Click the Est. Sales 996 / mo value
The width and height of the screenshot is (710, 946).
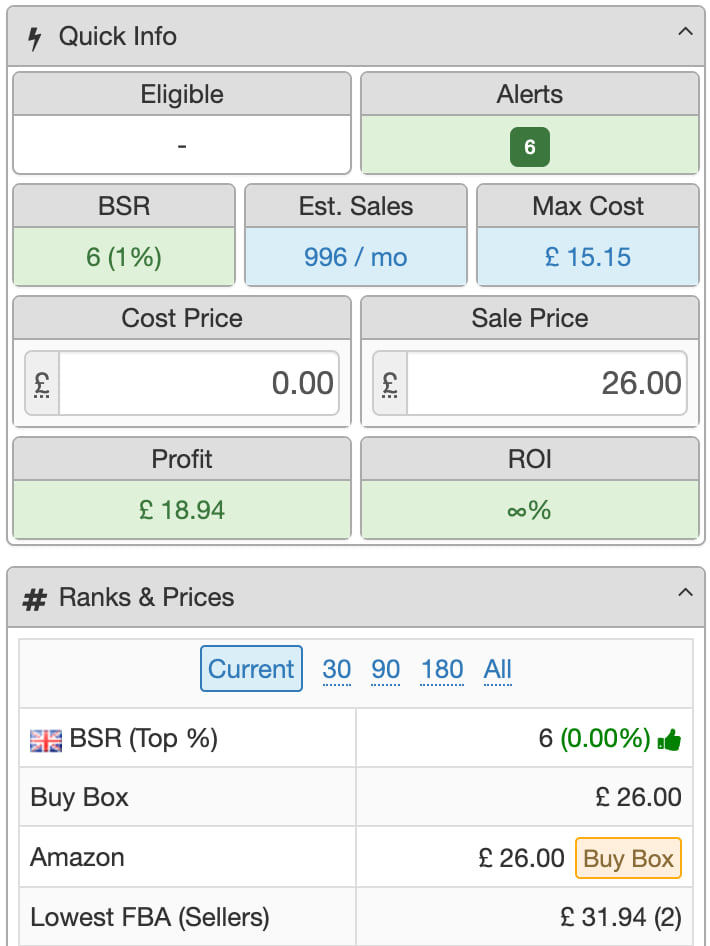(356, 258)
